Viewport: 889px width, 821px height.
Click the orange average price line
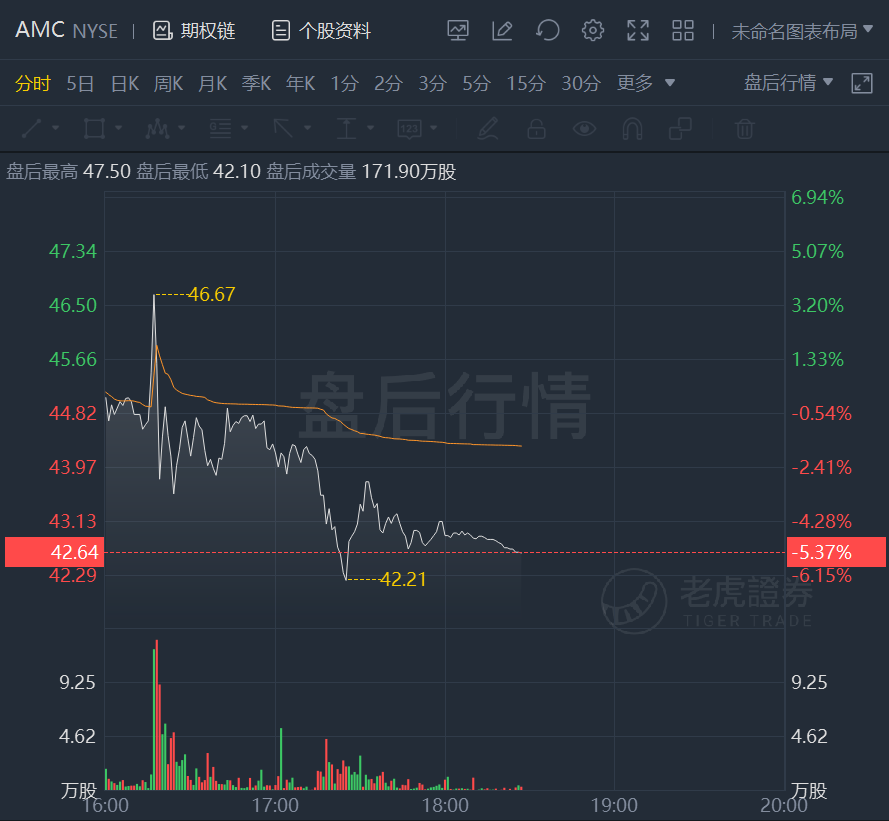tap(397, 439)
